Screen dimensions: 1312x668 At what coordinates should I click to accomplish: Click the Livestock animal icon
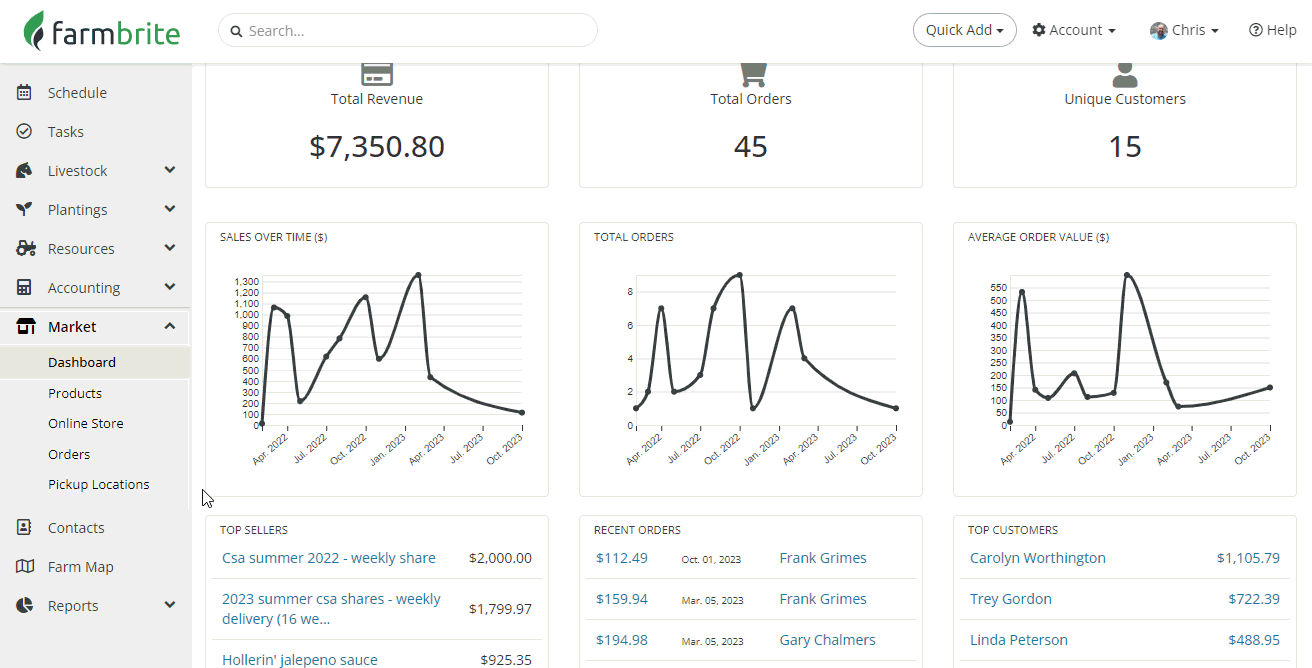click(x=24, y=170)
